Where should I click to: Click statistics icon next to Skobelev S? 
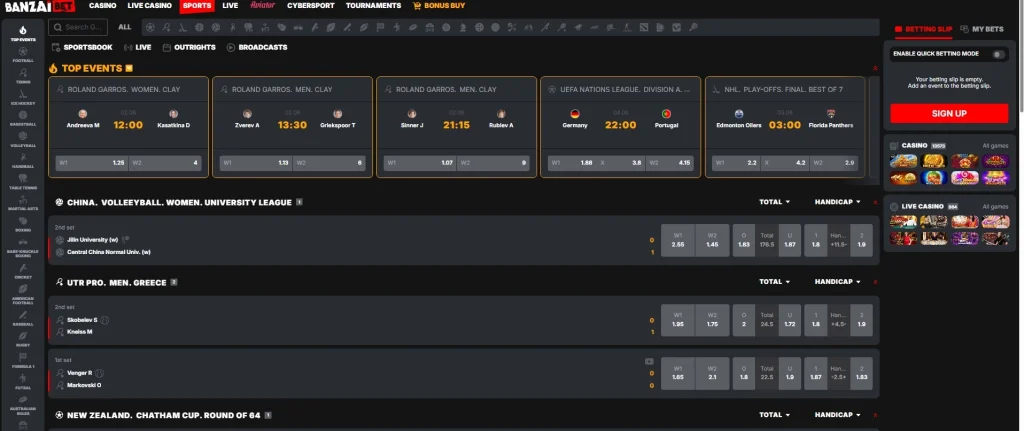105,321
